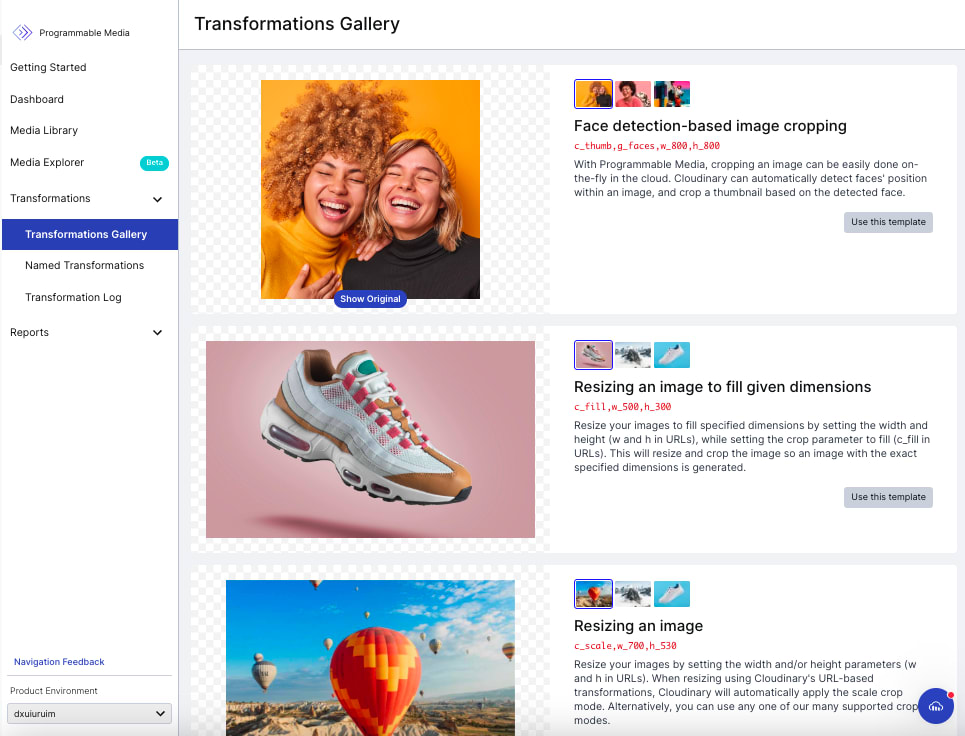Click code c_fill,w_500,h_300
The image size is (965, 736).
click(x=622, y=407)
